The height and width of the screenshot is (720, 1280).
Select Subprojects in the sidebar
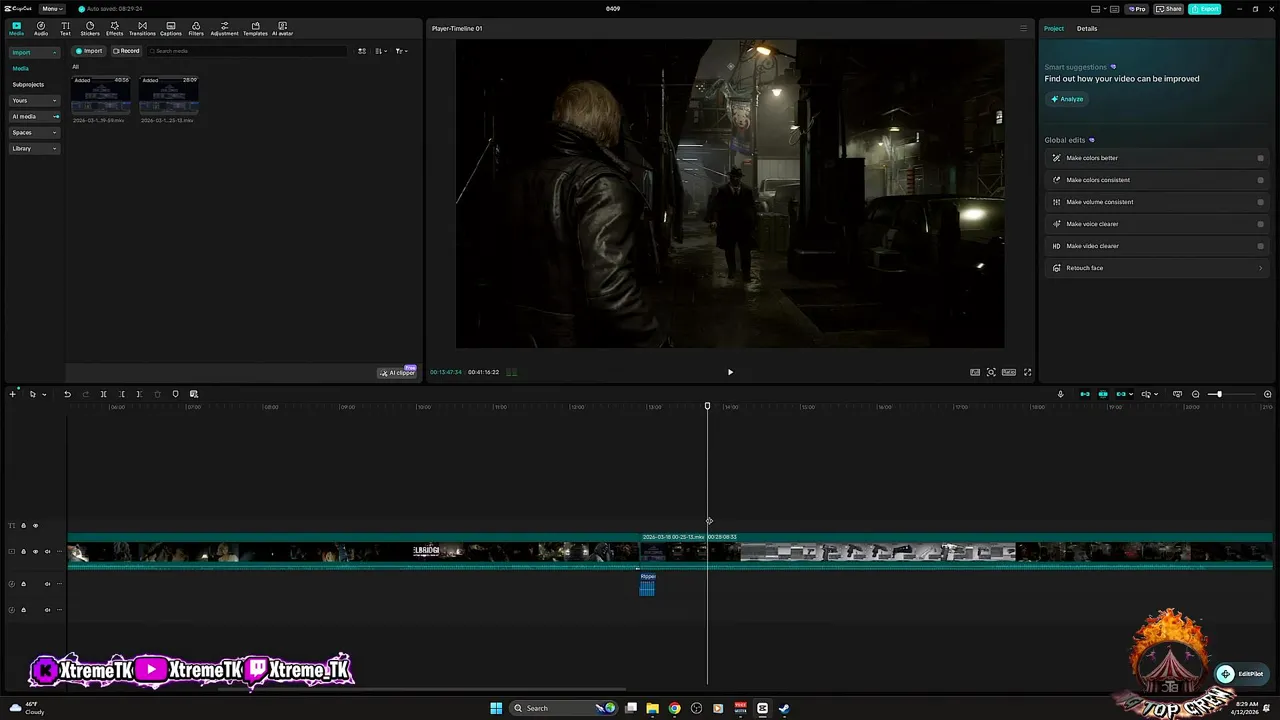coord(28,84)
